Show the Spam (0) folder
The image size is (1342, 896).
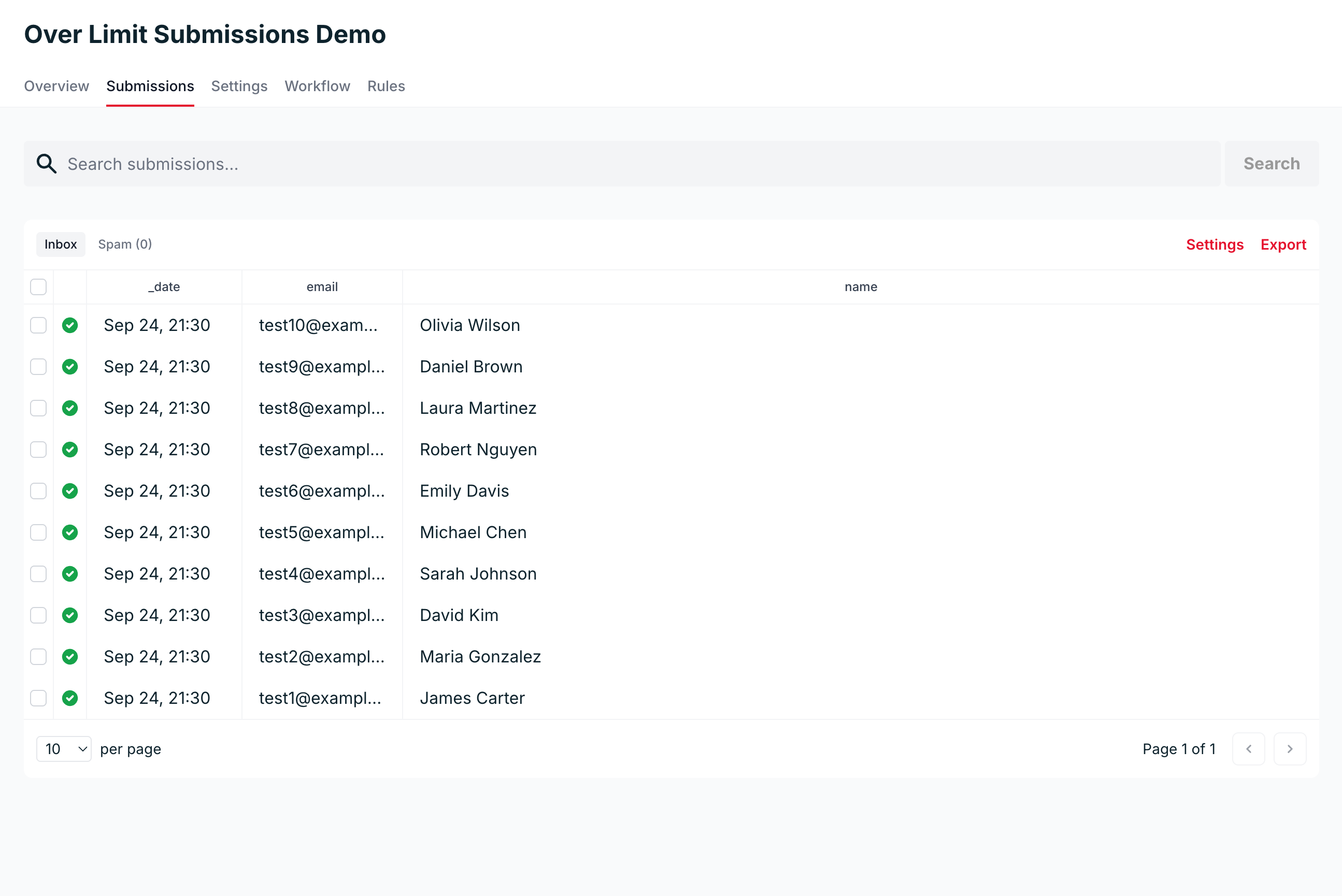click(x=125, y=244)
